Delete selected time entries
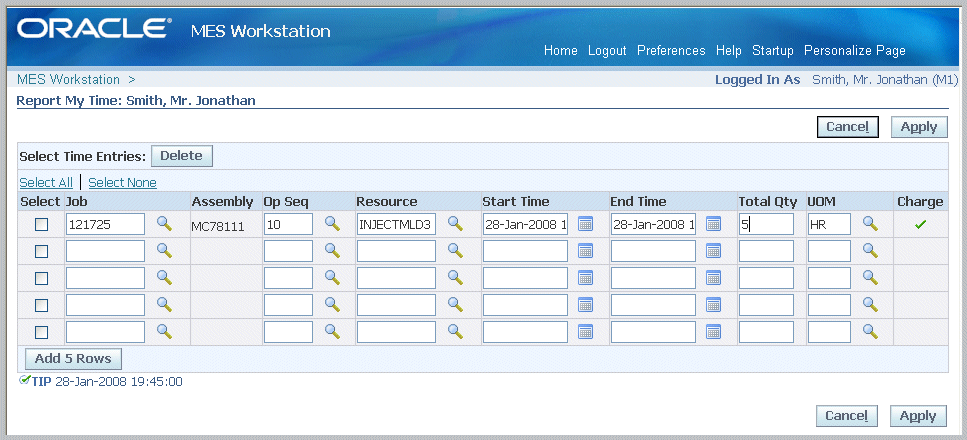967x440 pixels. click(x=181, y=156)
